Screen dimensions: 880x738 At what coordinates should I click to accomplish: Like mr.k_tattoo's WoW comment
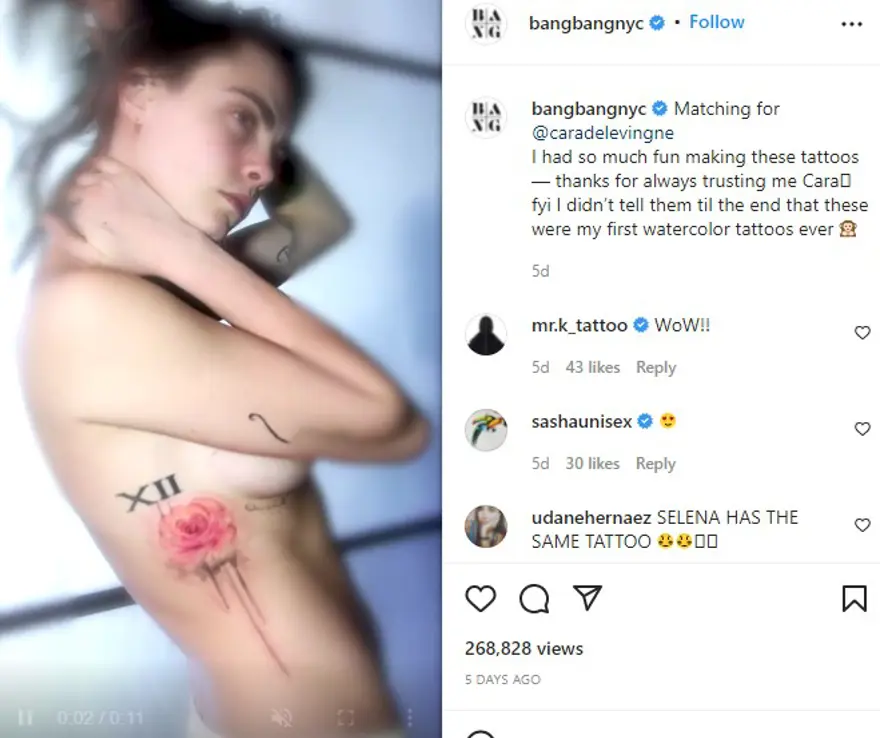862,333
